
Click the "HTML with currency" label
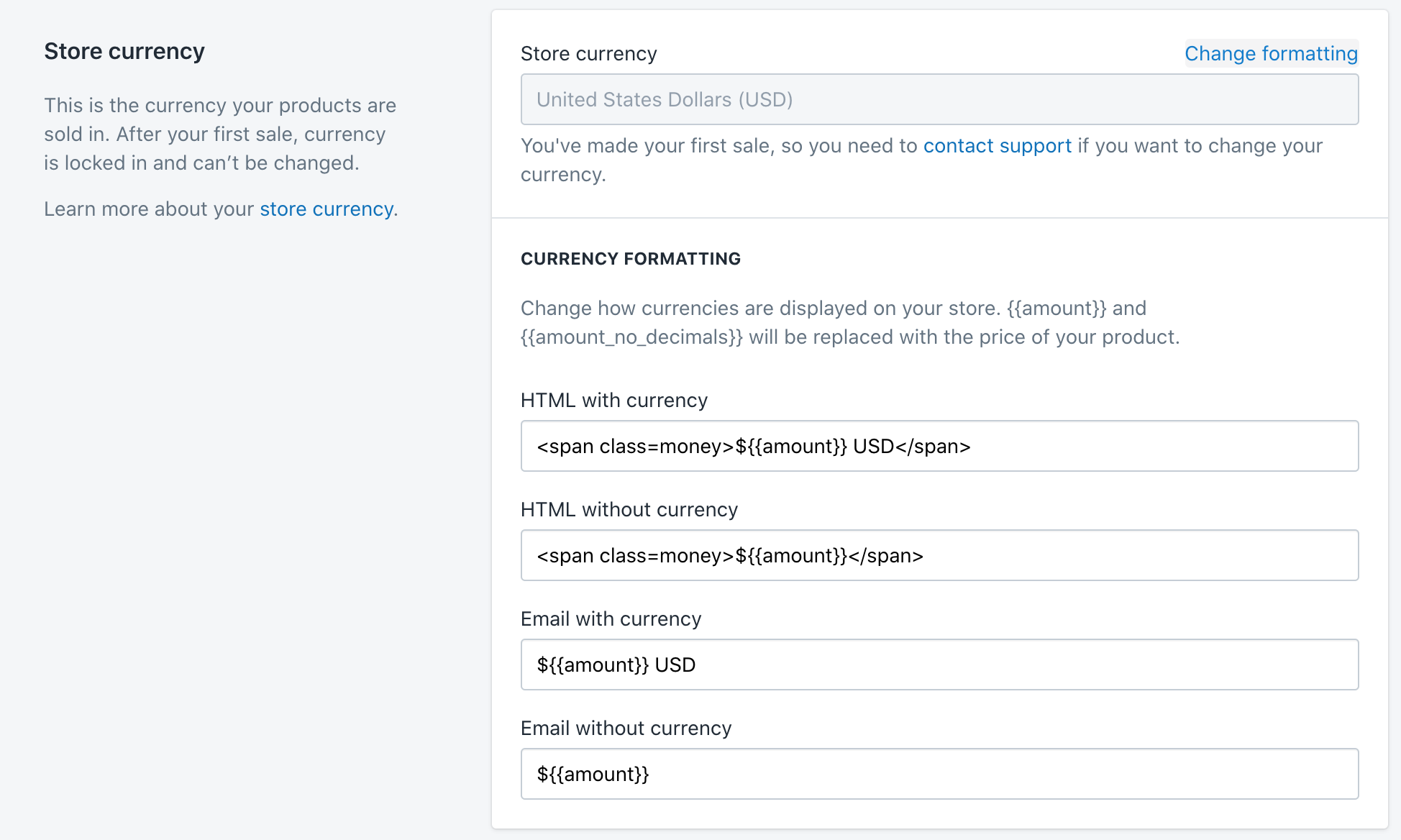point(614,401)
